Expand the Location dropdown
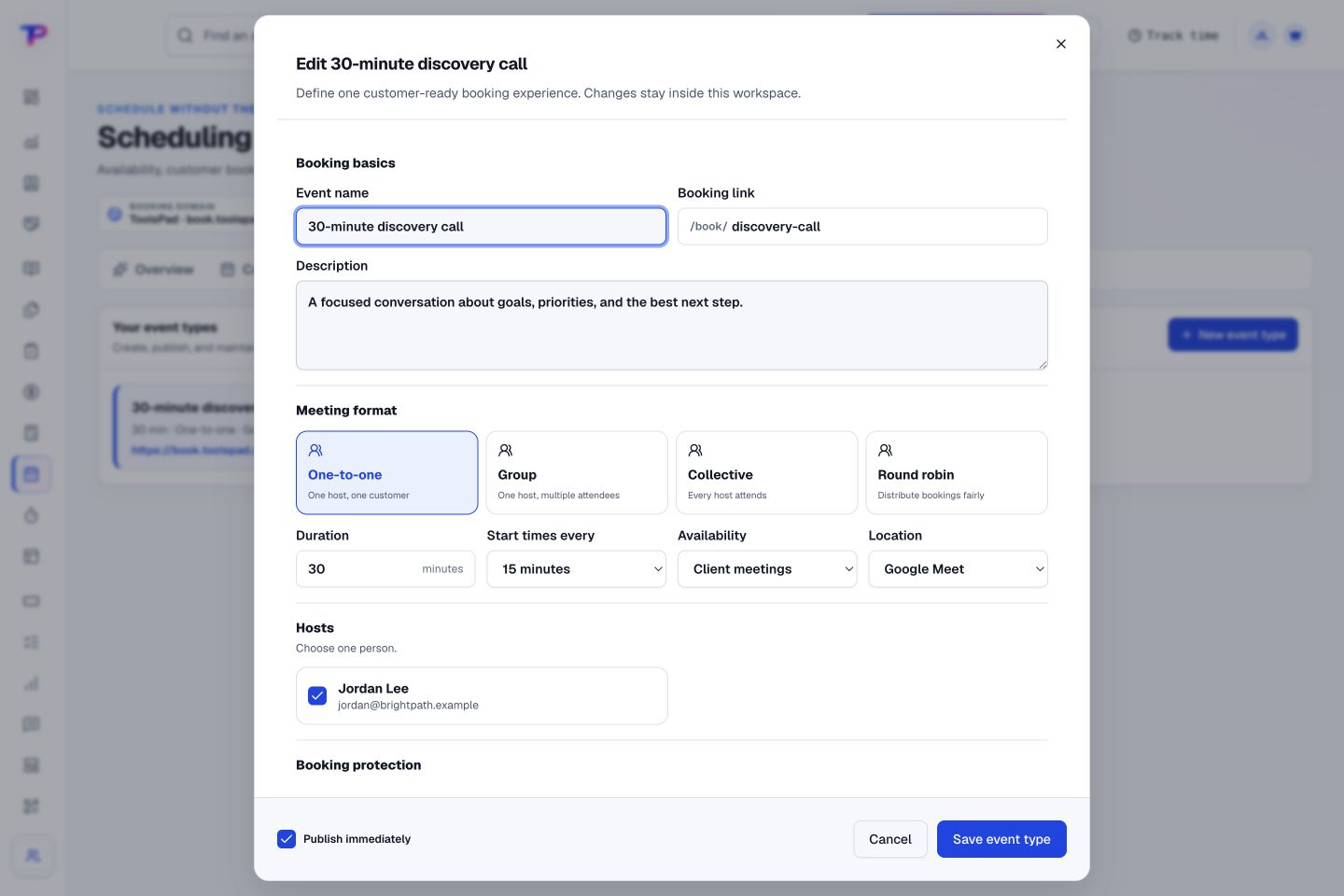The image size is (1344, 896). pyautogui.click(x=958, y=569)
